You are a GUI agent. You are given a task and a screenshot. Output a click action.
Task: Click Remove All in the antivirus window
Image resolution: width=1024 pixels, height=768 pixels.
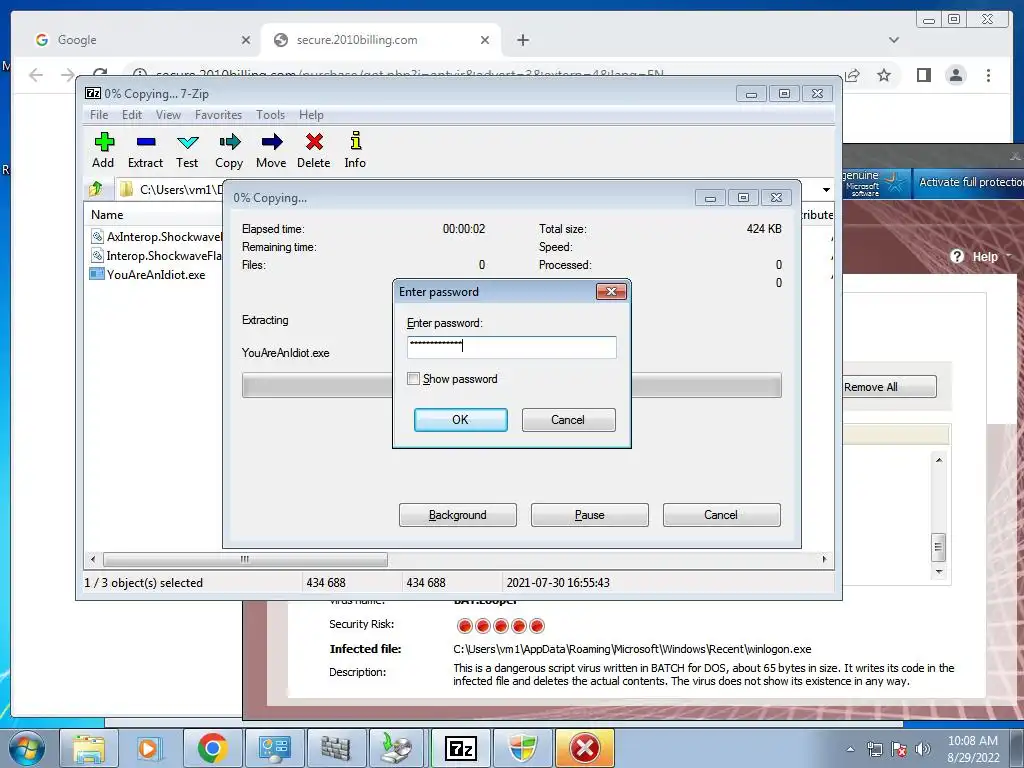pos(889,387)
